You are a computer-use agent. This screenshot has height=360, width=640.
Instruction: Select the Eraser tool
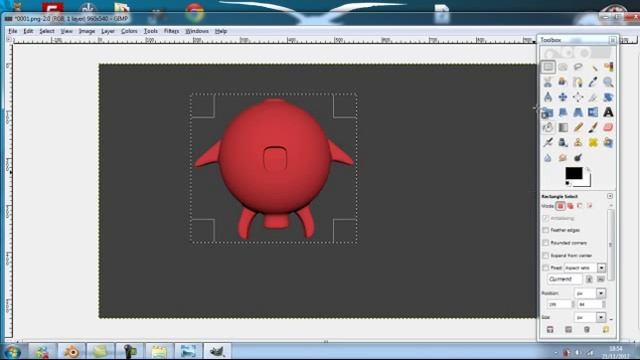click(x=608, y=127)
